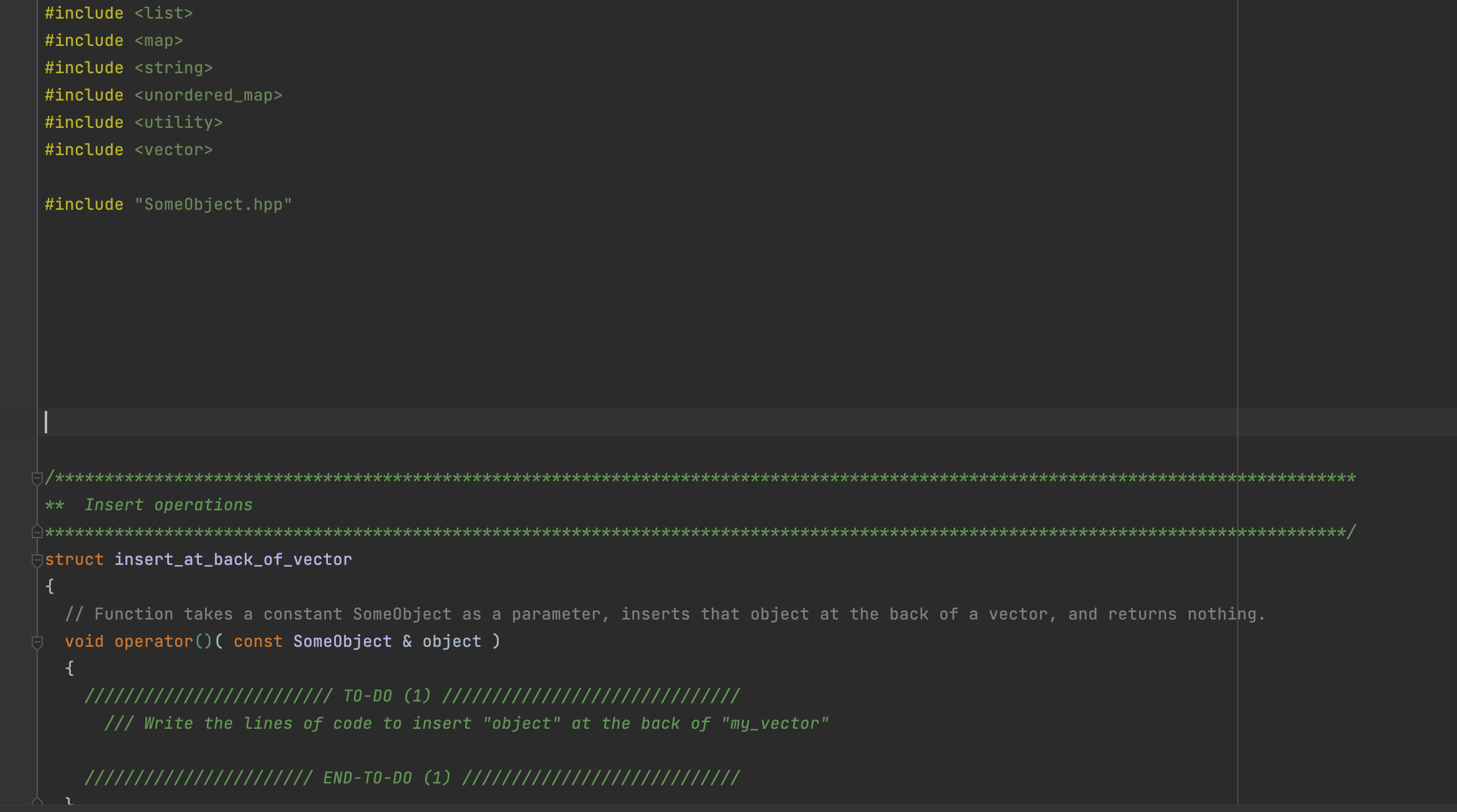This screenshot has height=812, width=1457.
Task: Collapse the insert_at_back_of_vector struct
Action: pos(35,561)
